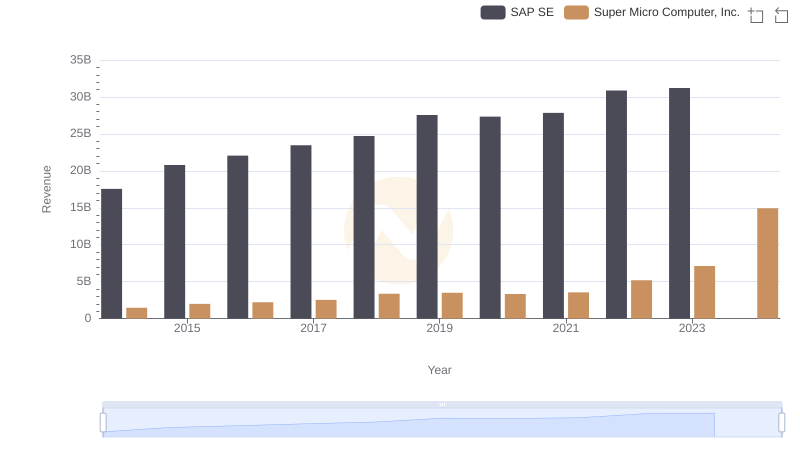The height and width of the screenshot is (461, 800).
Task: Click the SAP SE bar for 2017
Action: pos(301,232)
